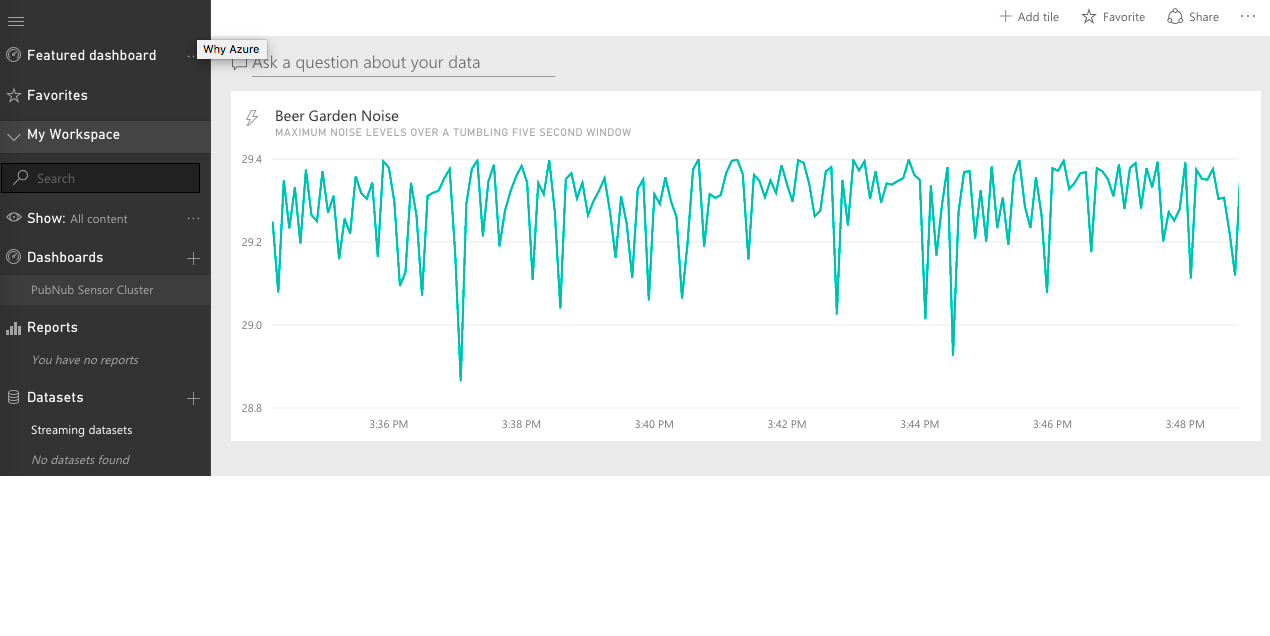This screenshot has width=1270, height=636.
Task: Create a new dashboard with the plus button
Action: click(192, 258)
